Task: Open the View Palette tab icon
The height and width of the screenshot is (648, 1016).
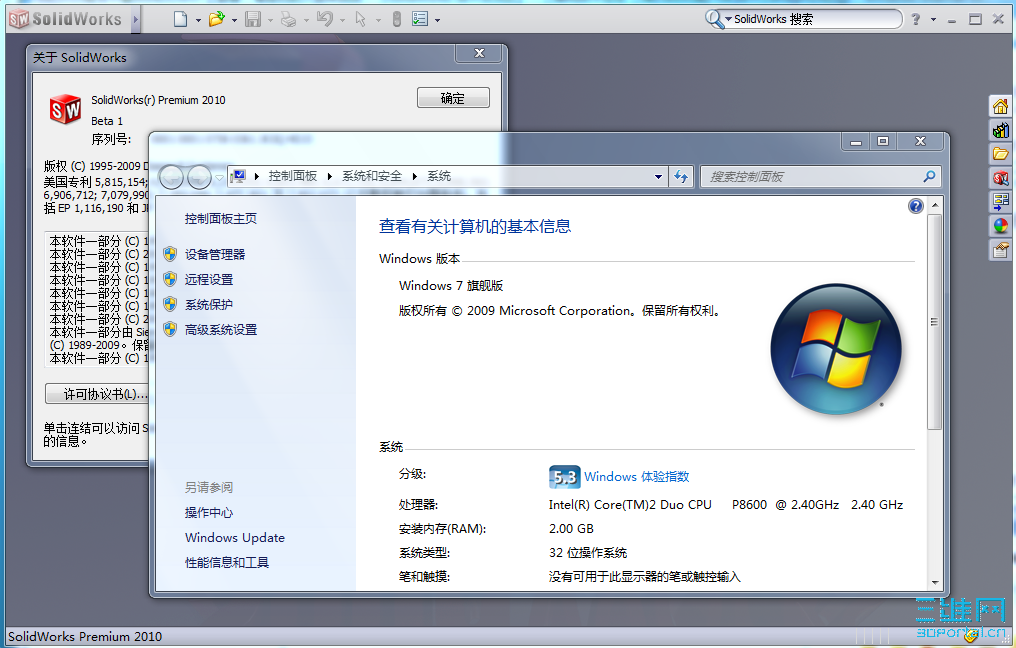Action: [1000, 202]
